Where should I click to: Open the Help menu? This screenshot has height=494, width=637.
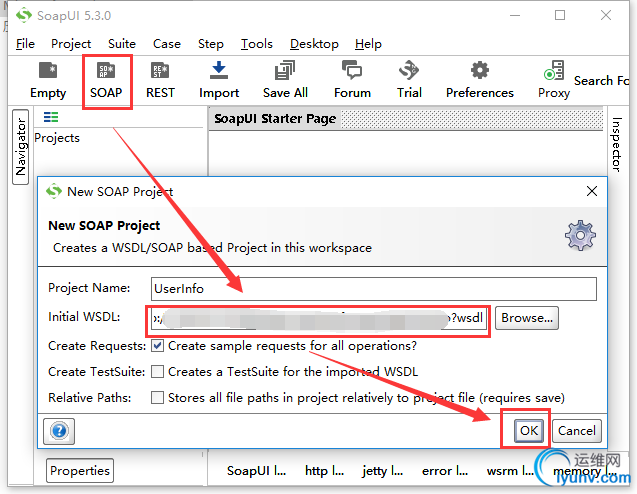click(x=368, y=43)
